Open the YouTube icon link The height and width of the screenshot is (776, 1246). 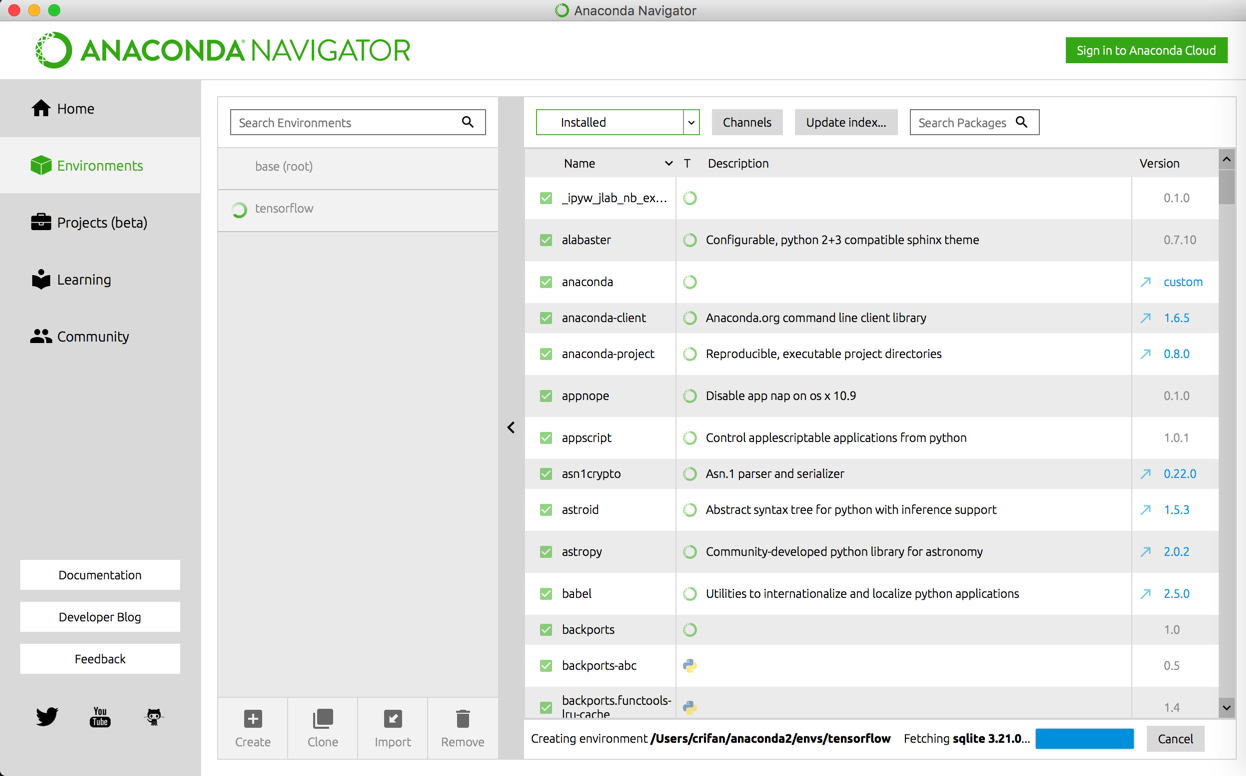click(100, 716)
